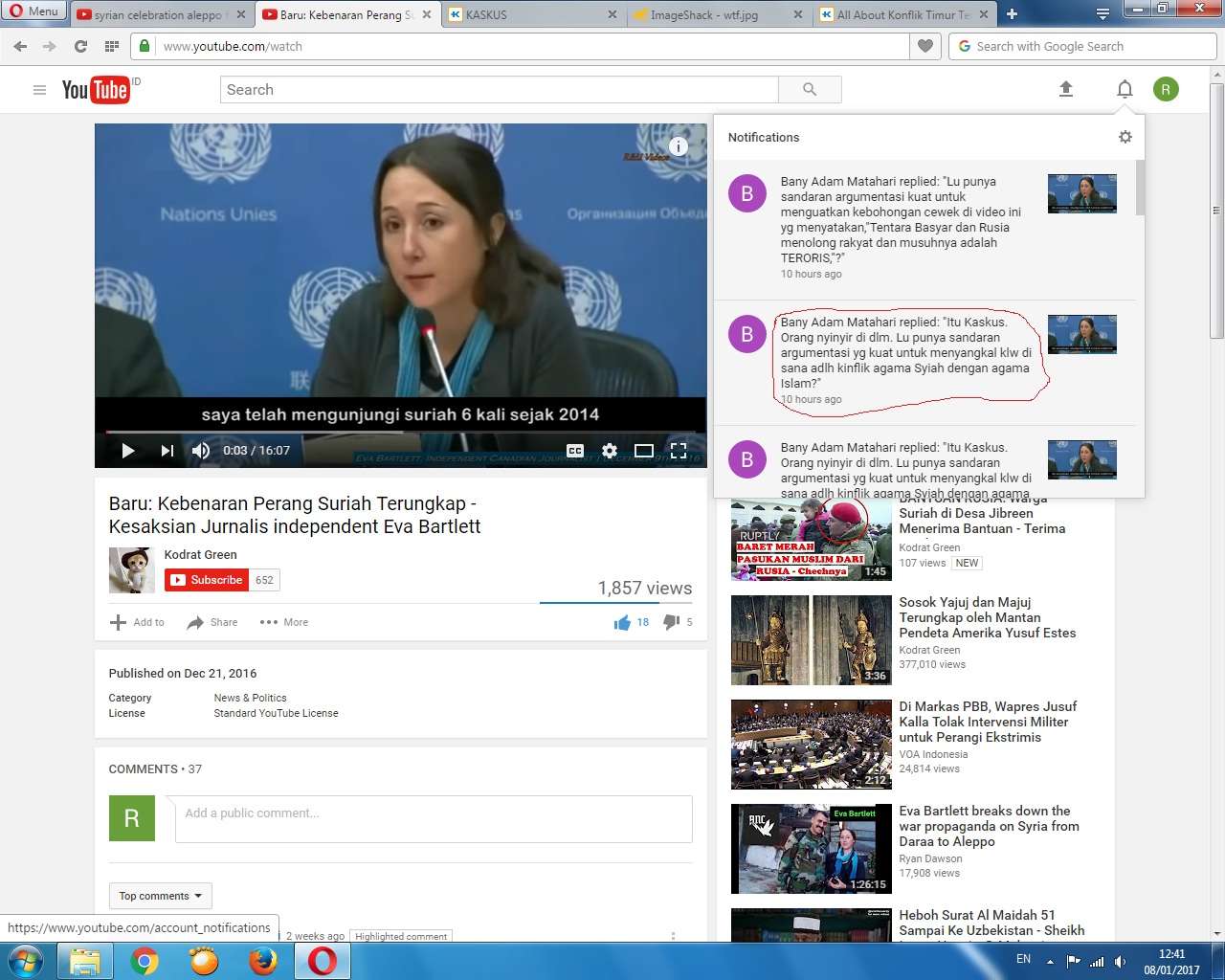Open notification settings gear
Image resolution: width=1225 pixels, height=980 pixels.
pos(1125,137)
